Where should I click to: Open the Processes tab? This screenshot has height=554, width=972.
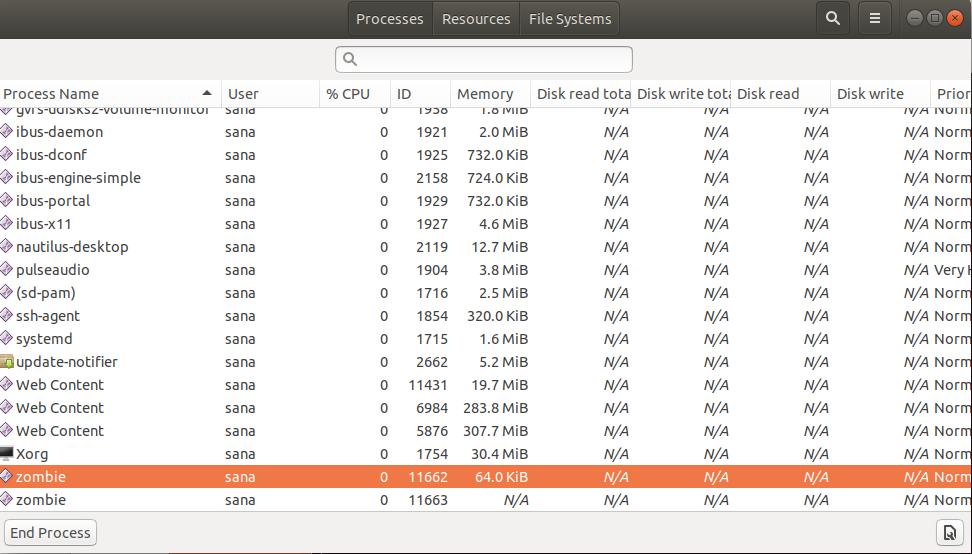tap(390, 19)
